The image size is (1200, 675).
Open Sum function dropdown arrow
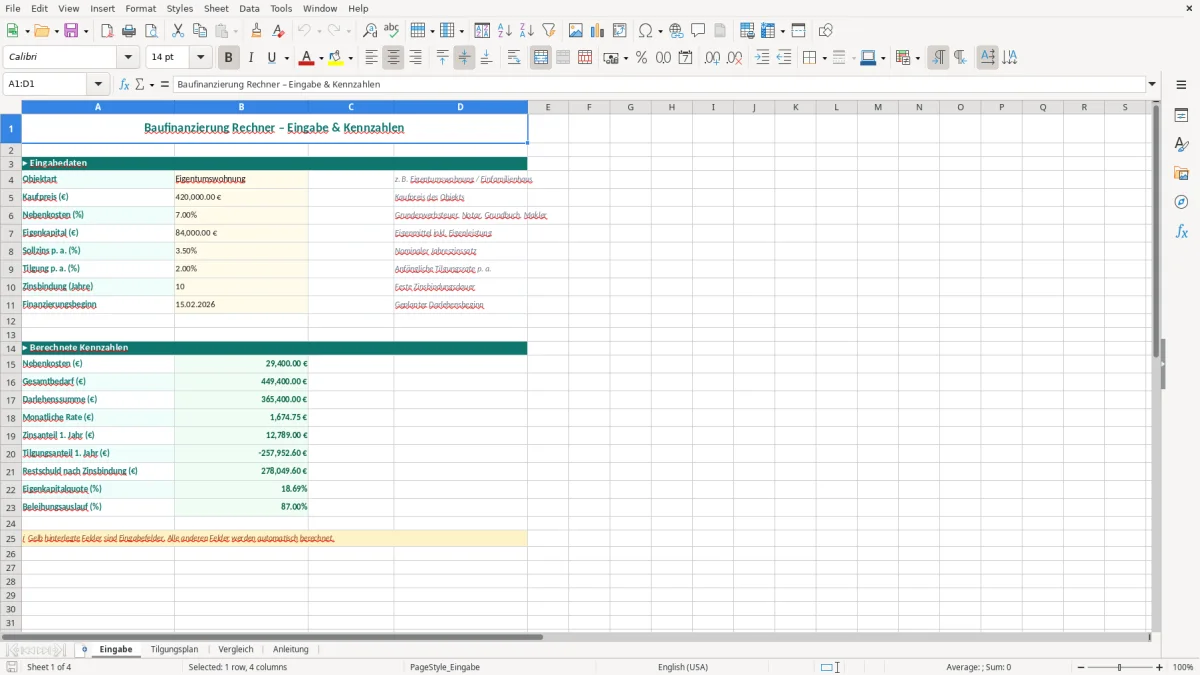pos(152,84)
